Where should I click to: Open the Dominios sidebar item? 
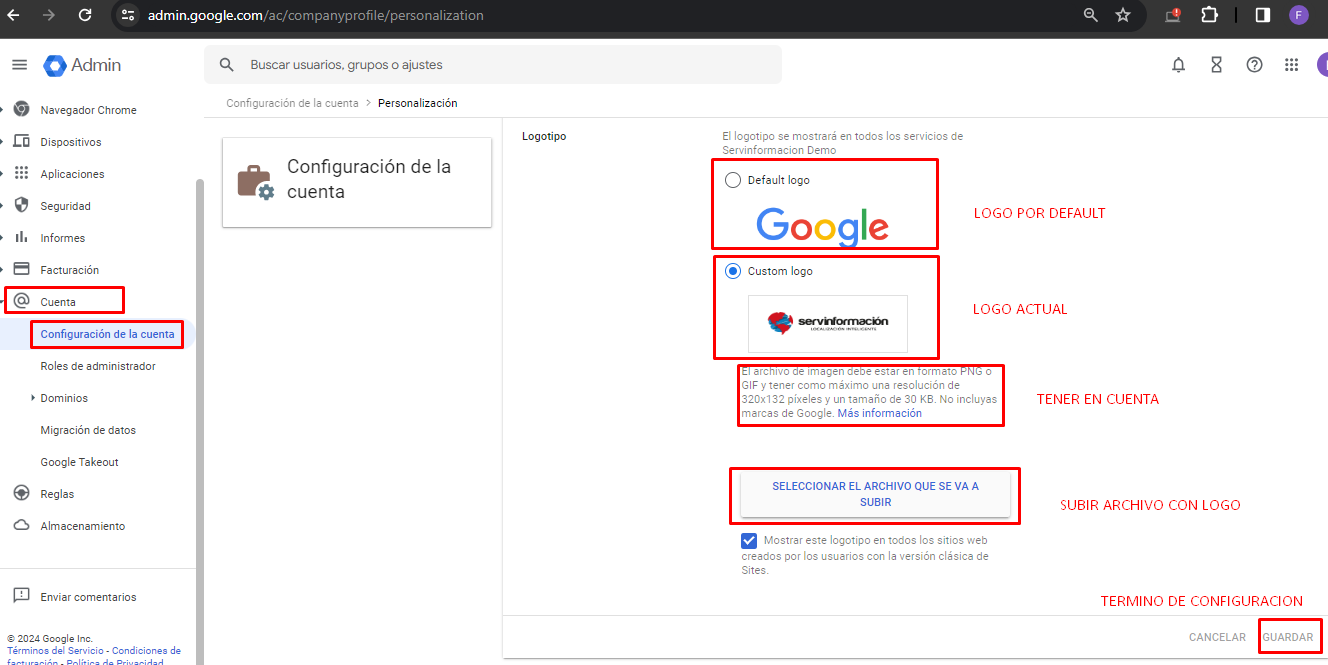pos(64,398)
